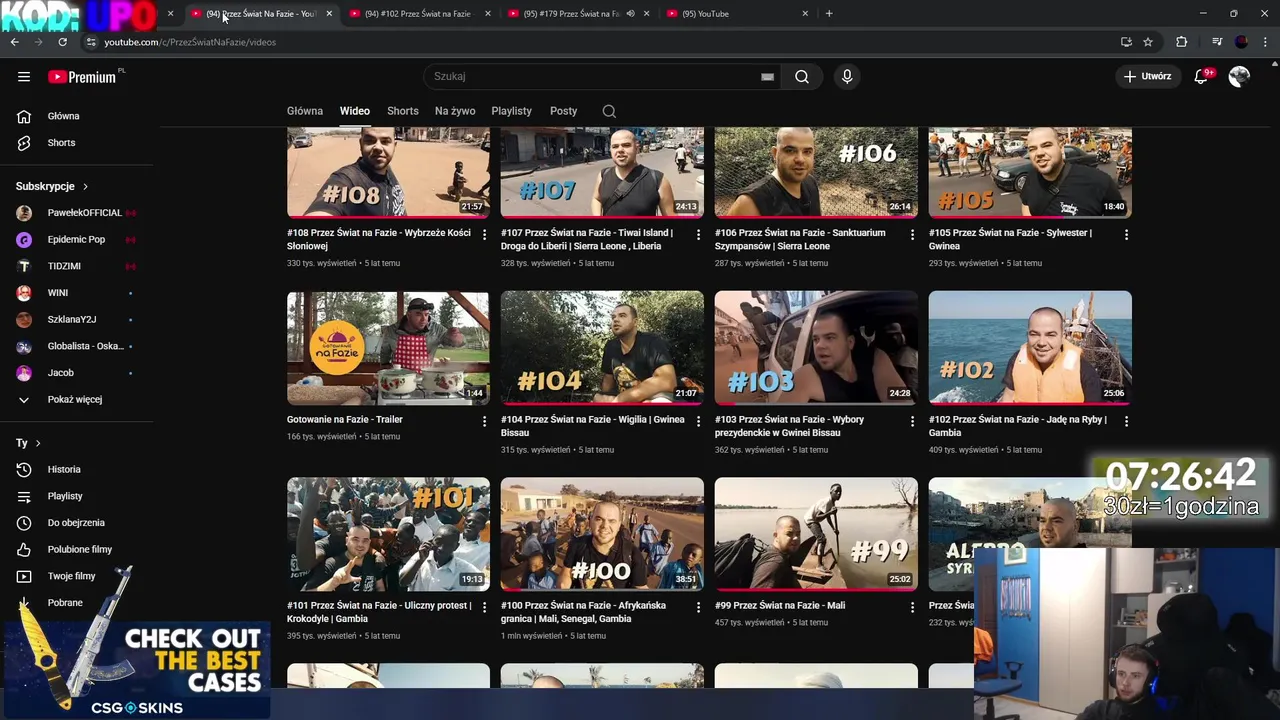Open options for #106 Sanktuarium Szympansów video
1280x720 pixels.
(x=912, y=234)
